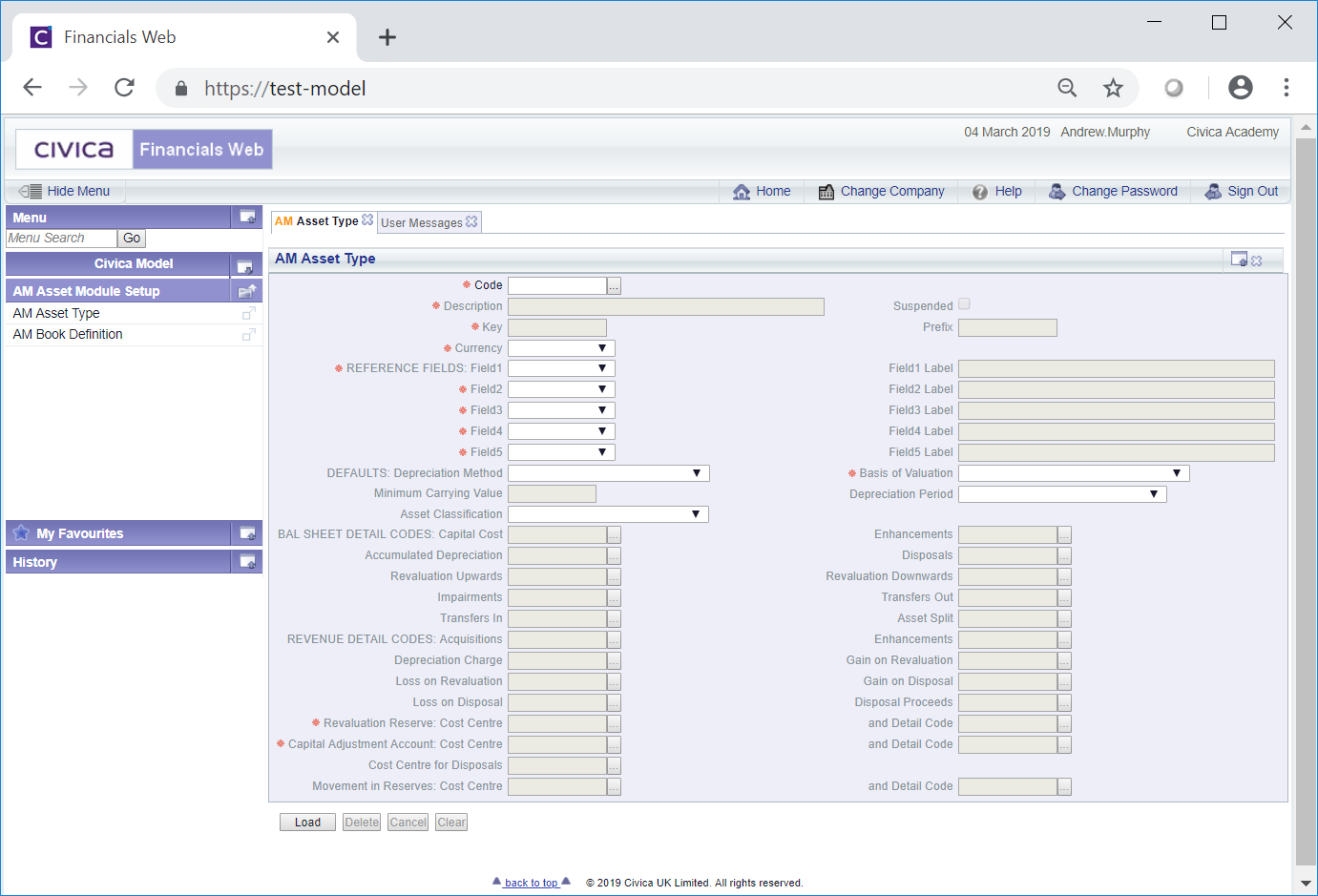Click the Menu panel pop-out icon

(247, 217)
